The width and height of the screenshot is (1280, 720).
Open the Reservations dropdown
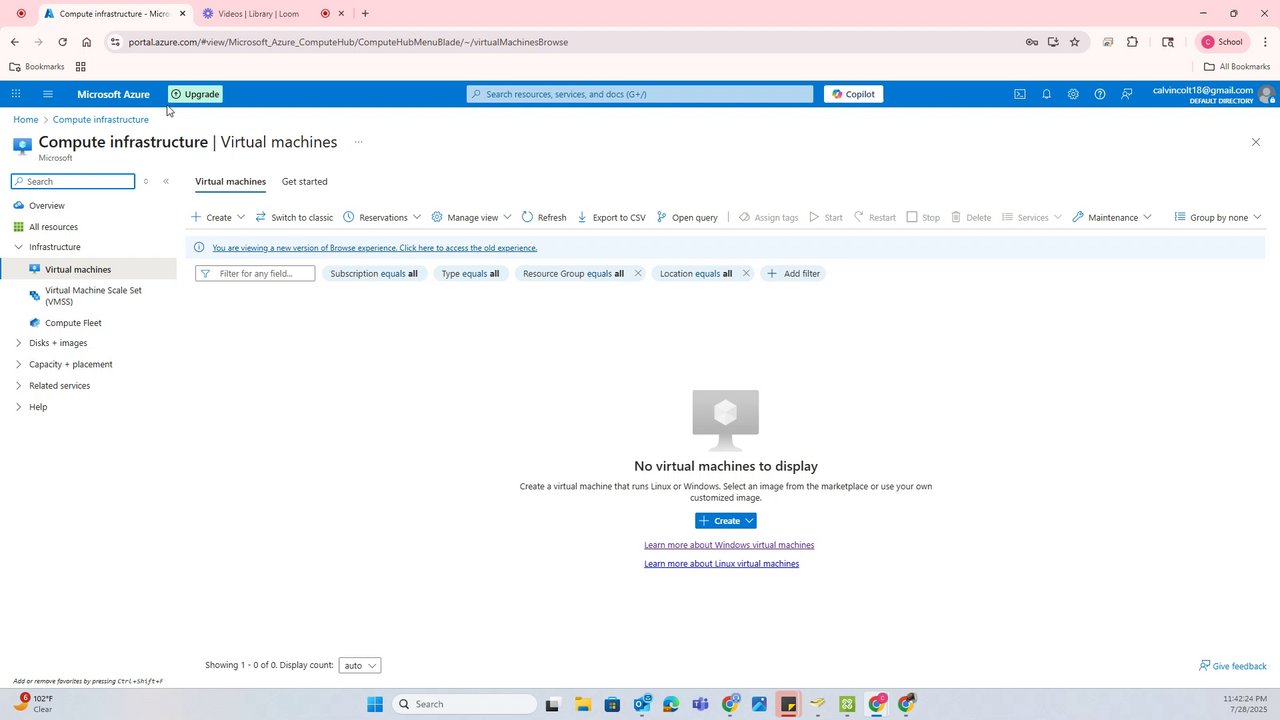[x=382, y=217]
